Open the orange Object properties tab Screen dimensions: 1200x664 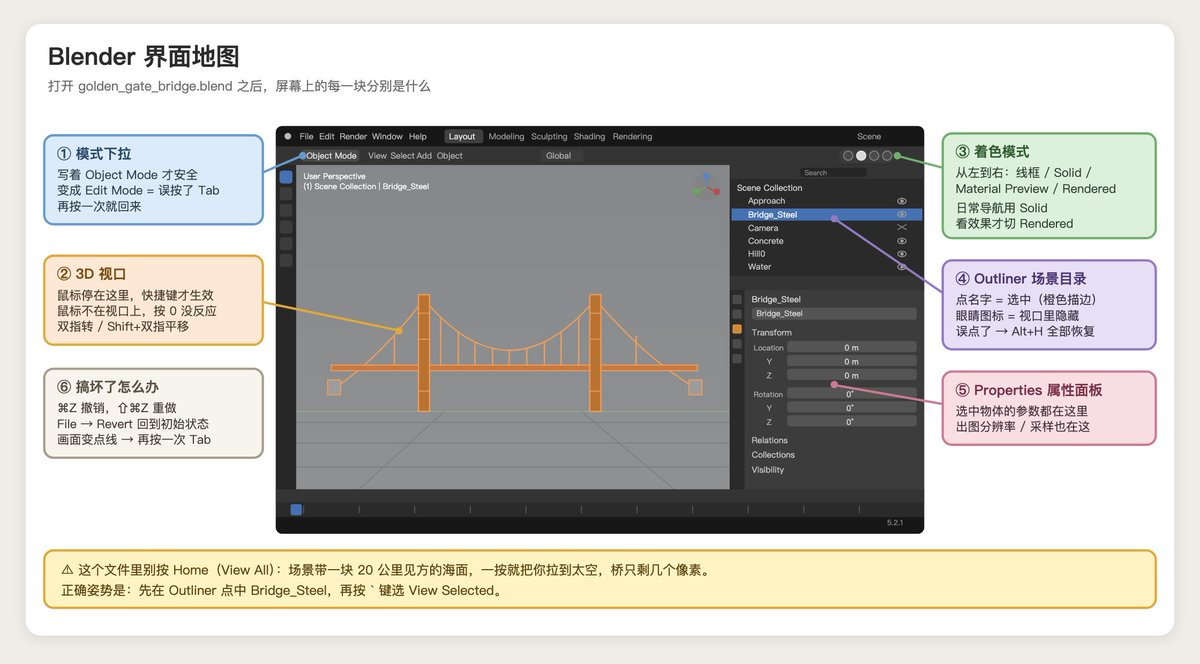coord(737,329)
